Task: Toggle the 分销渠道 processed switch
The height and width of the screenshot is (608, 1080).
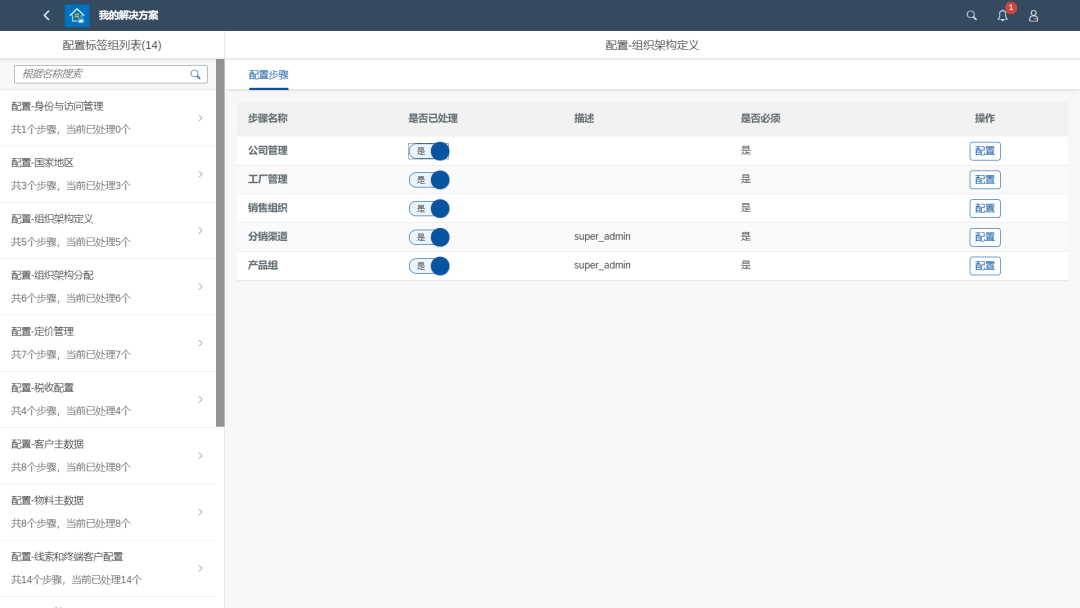Action: click(429, 237)
